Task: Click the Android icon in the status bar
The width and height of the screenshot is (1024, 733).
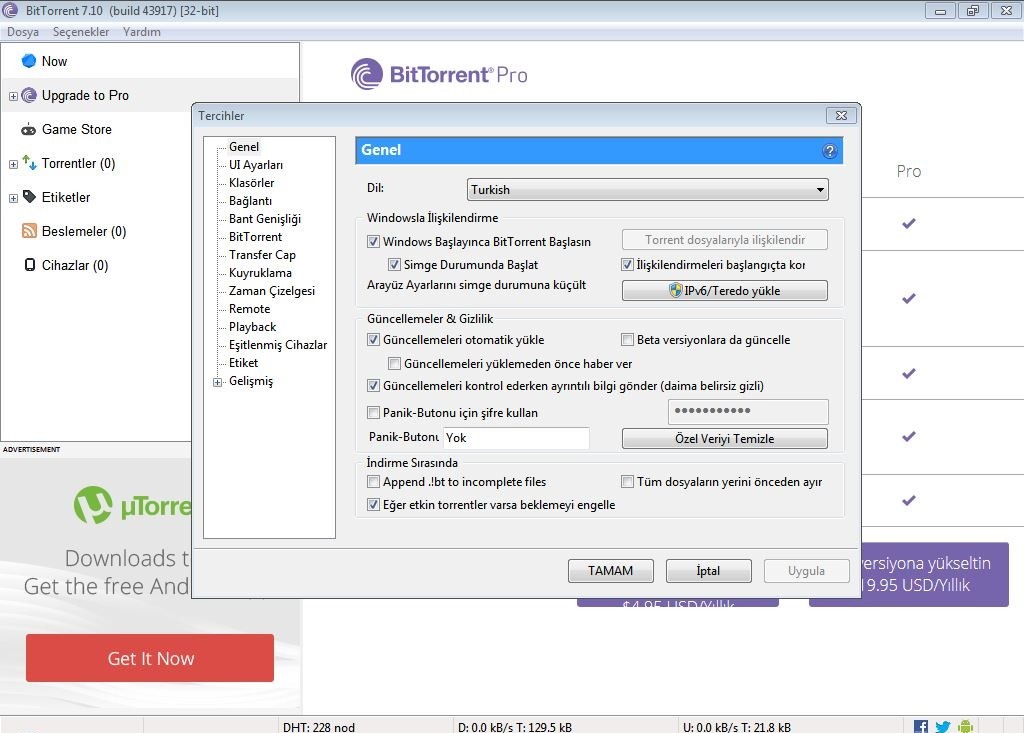Action: coord(965,726)
